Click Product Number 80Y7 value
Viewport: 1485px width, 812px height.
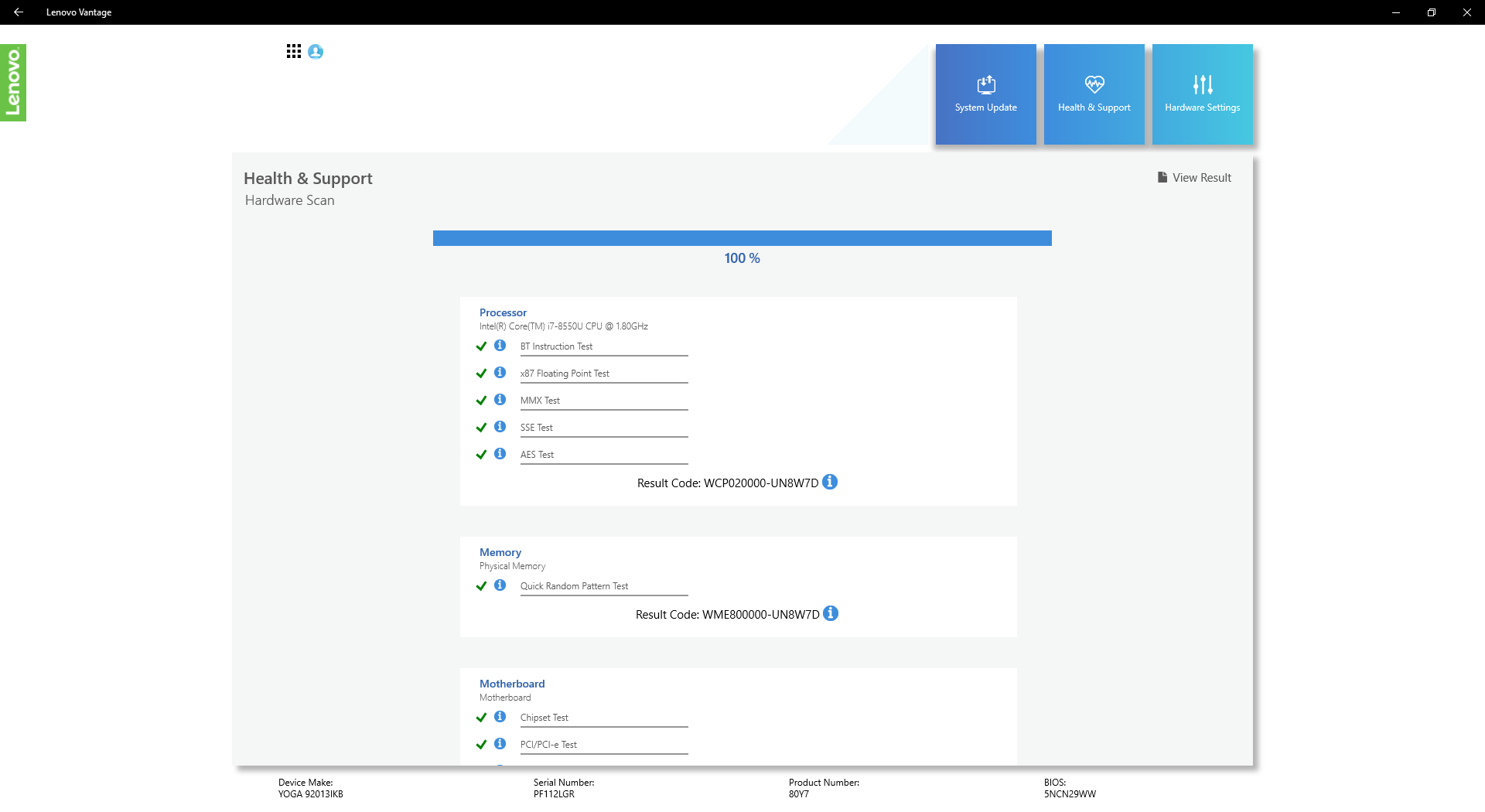tap(799, 794)
